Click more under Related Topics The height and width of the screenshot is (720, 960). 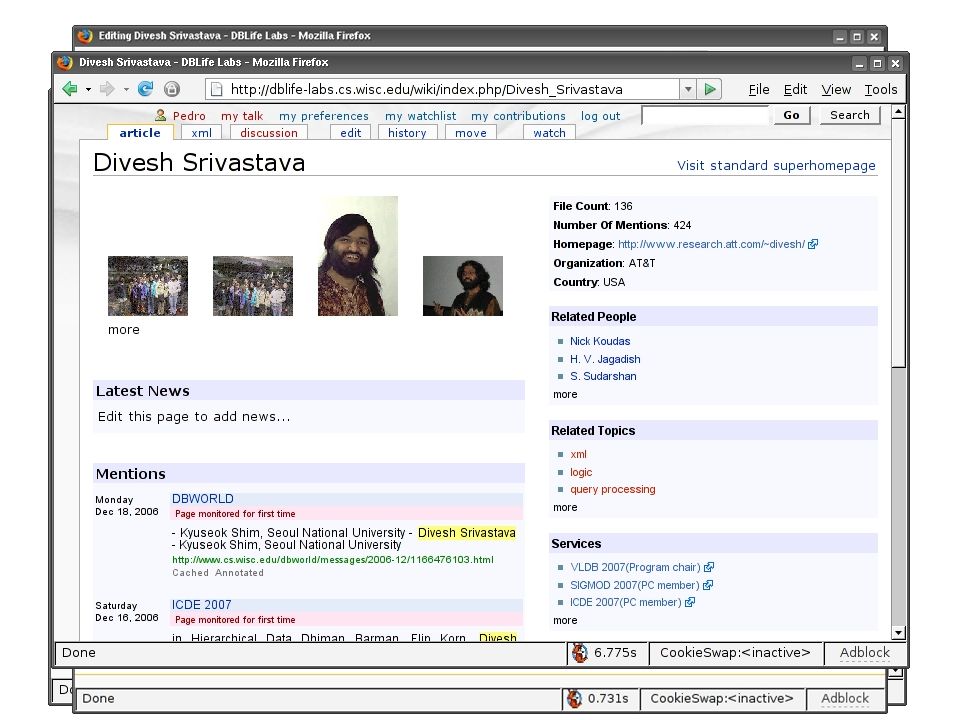(x=565, y=507)
